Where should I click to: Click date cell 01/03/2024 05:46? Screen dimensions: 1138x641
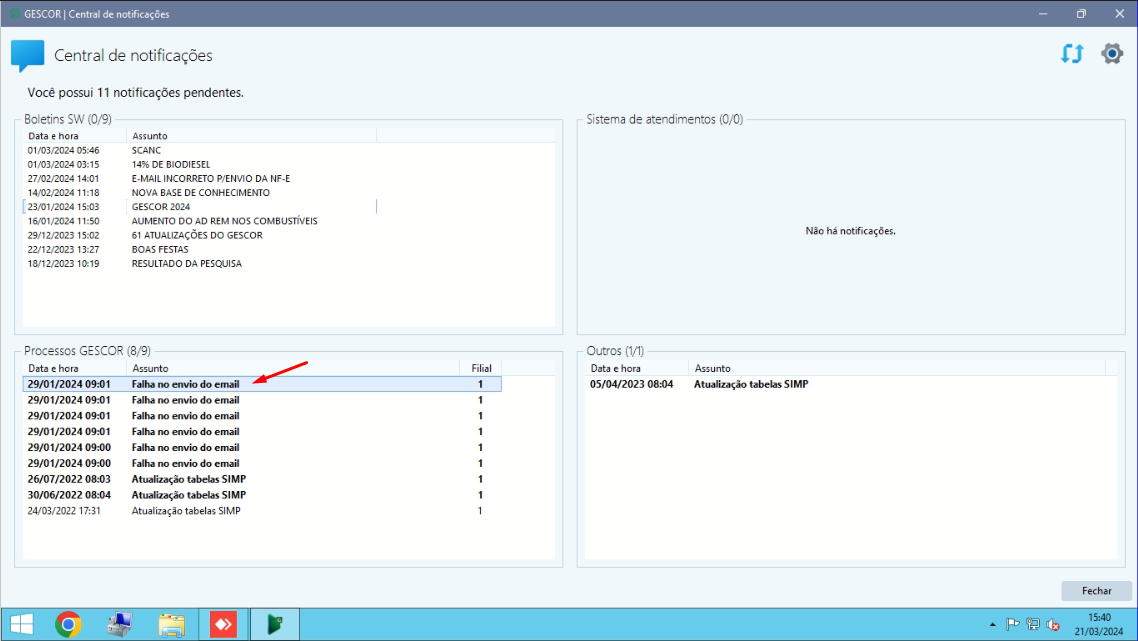point(64,150)
